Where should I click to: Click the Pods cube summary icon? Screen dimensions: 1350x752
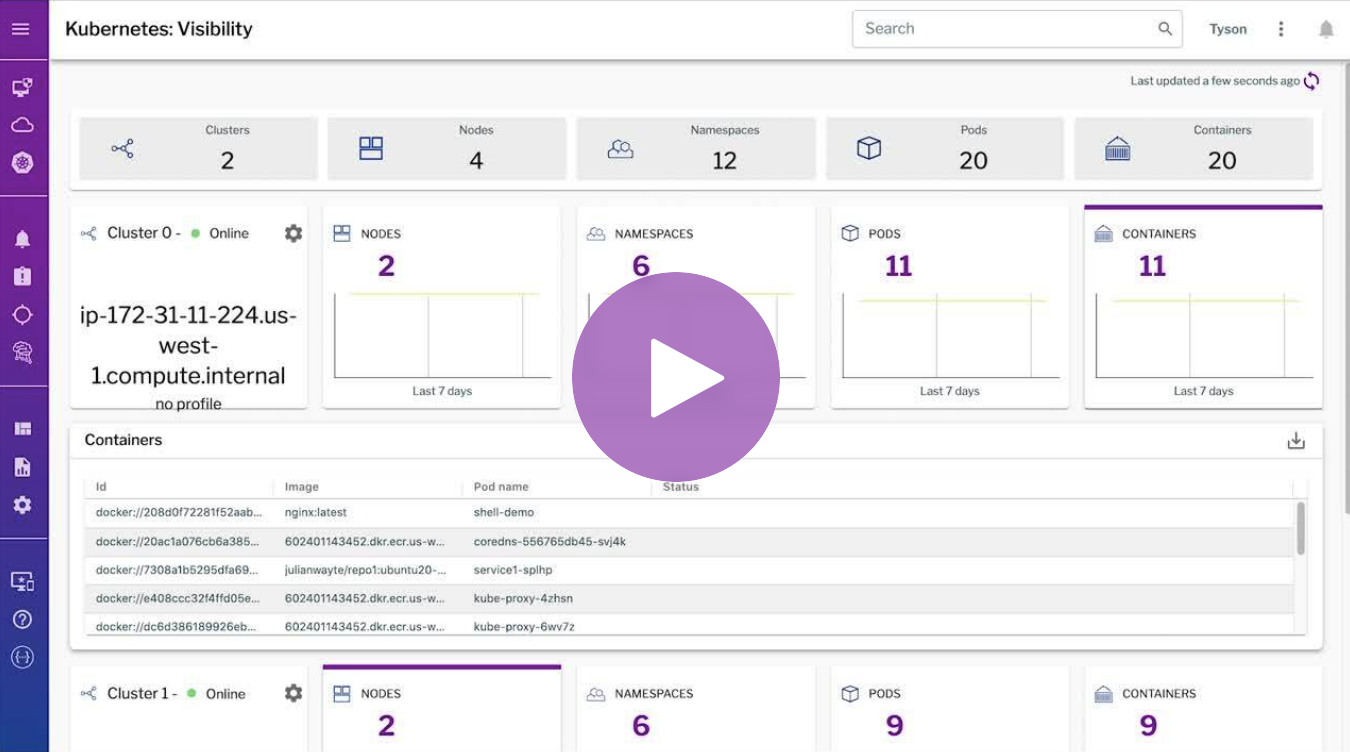(869, 149)
